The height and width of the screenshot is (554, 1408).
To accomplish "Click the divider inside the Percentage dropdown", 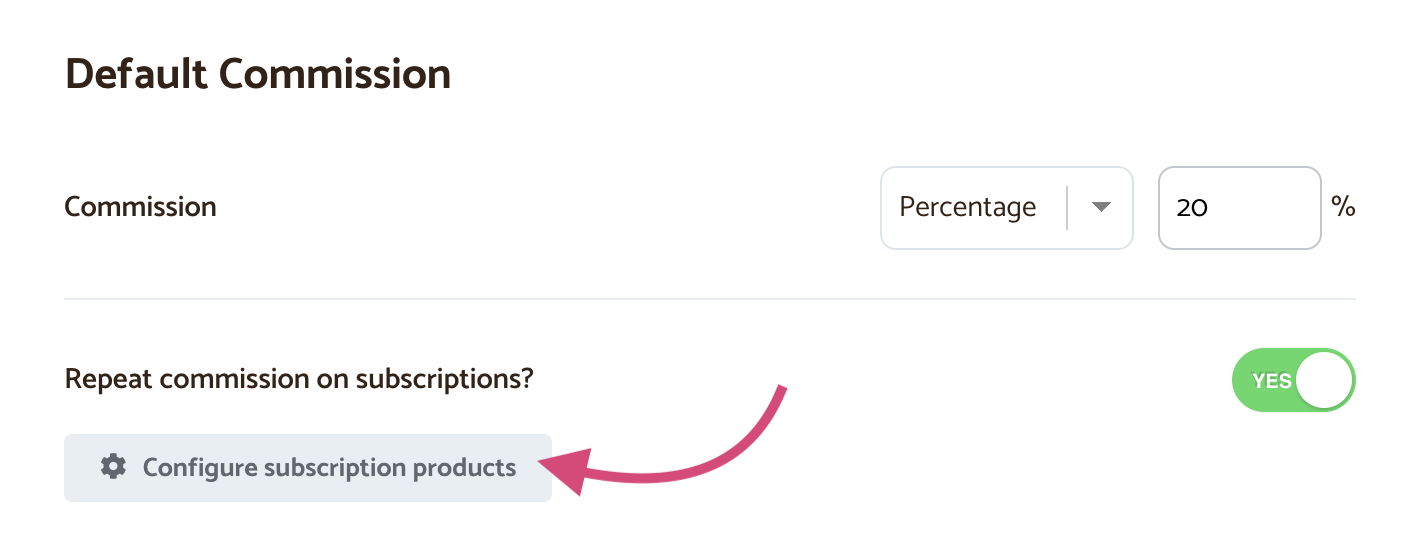I will [x=1068, y=207].
